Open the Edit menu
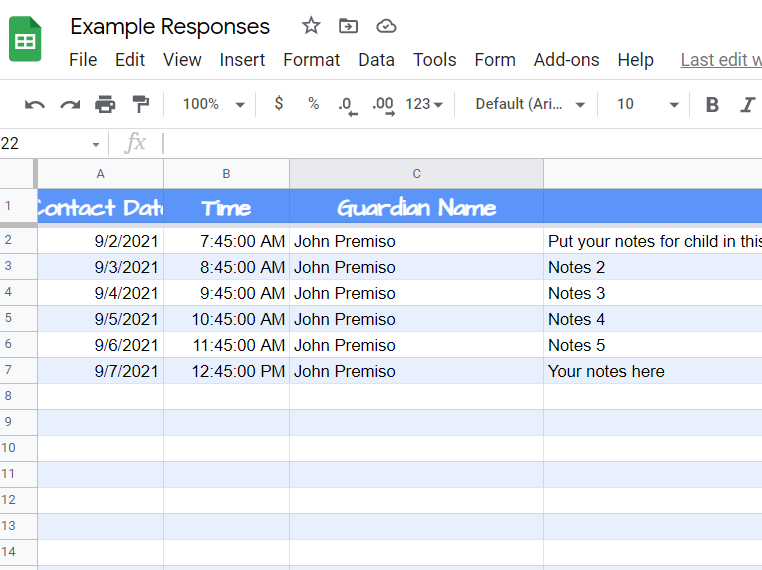The width and height of the screenshot is (762, 570). 130,60
